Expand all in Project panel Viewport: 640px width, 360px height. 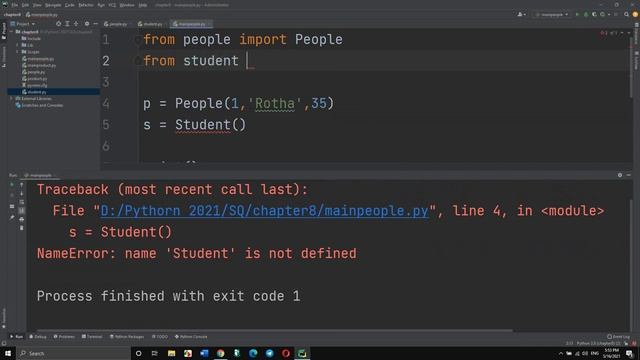pos(67,24)
